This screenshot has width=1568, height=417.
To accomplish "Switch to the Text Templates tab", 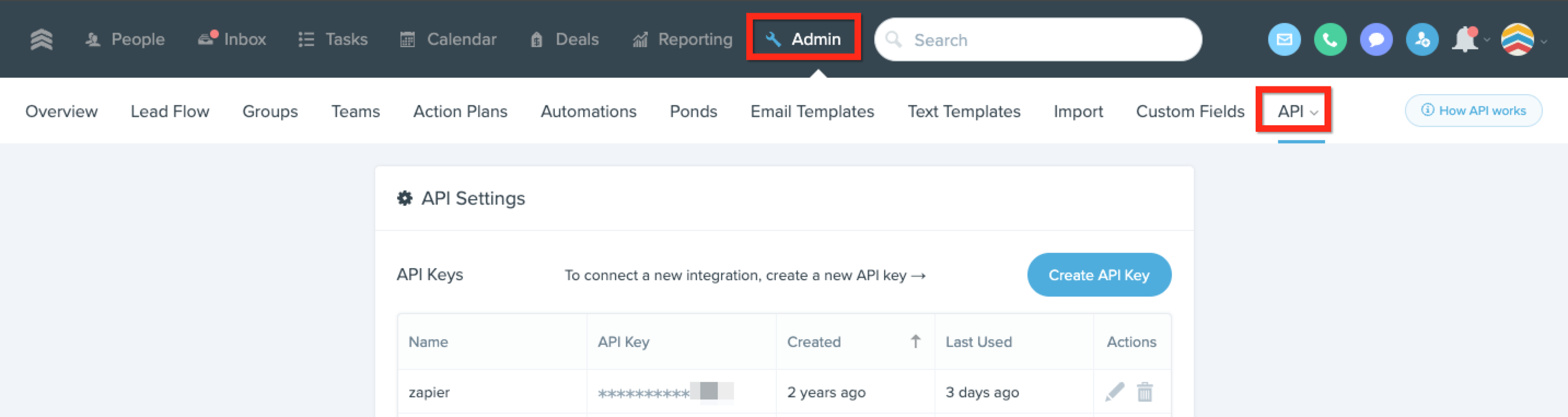I will coord(963,112).
